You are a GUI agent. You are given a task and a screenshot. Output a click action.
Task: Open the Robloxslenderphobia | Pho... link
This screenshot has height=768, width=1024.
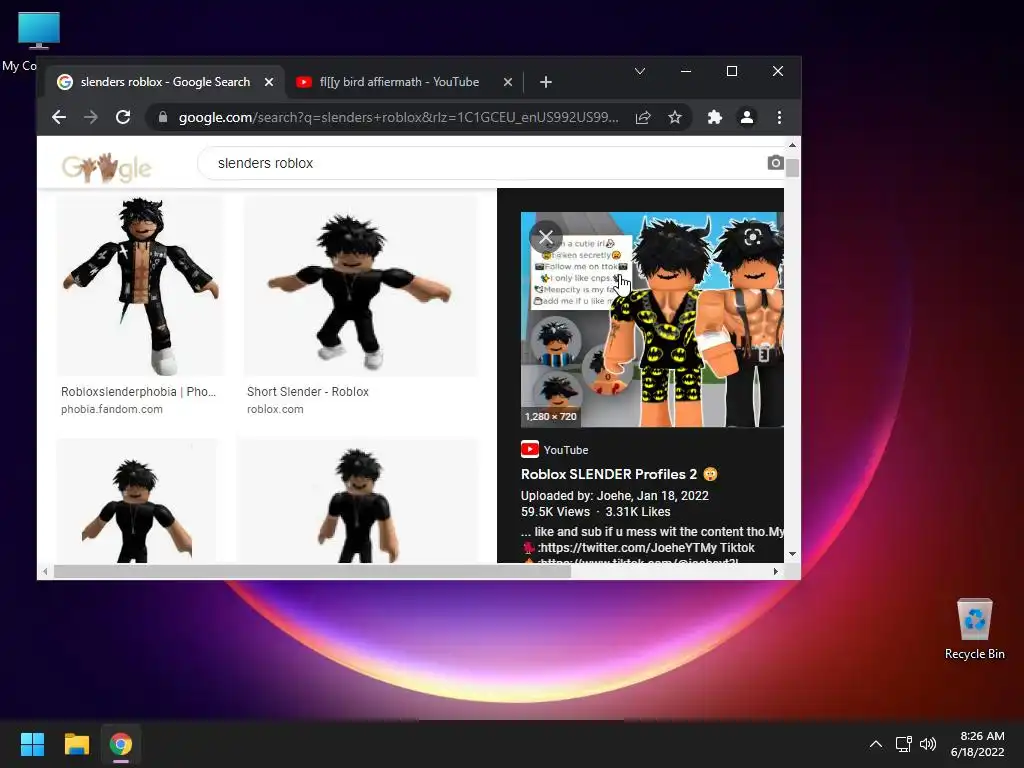138,392
